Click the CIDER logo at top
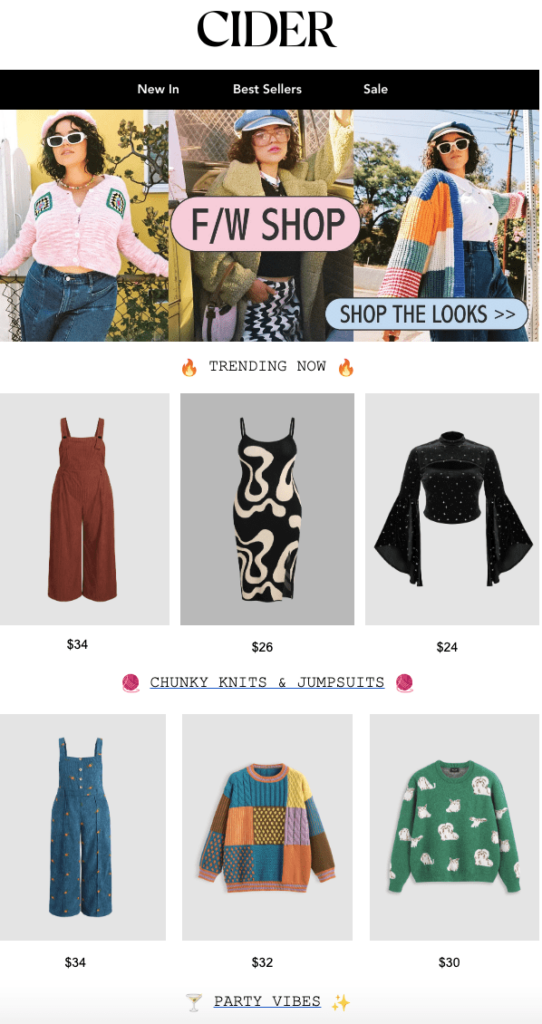 (266, 29)
